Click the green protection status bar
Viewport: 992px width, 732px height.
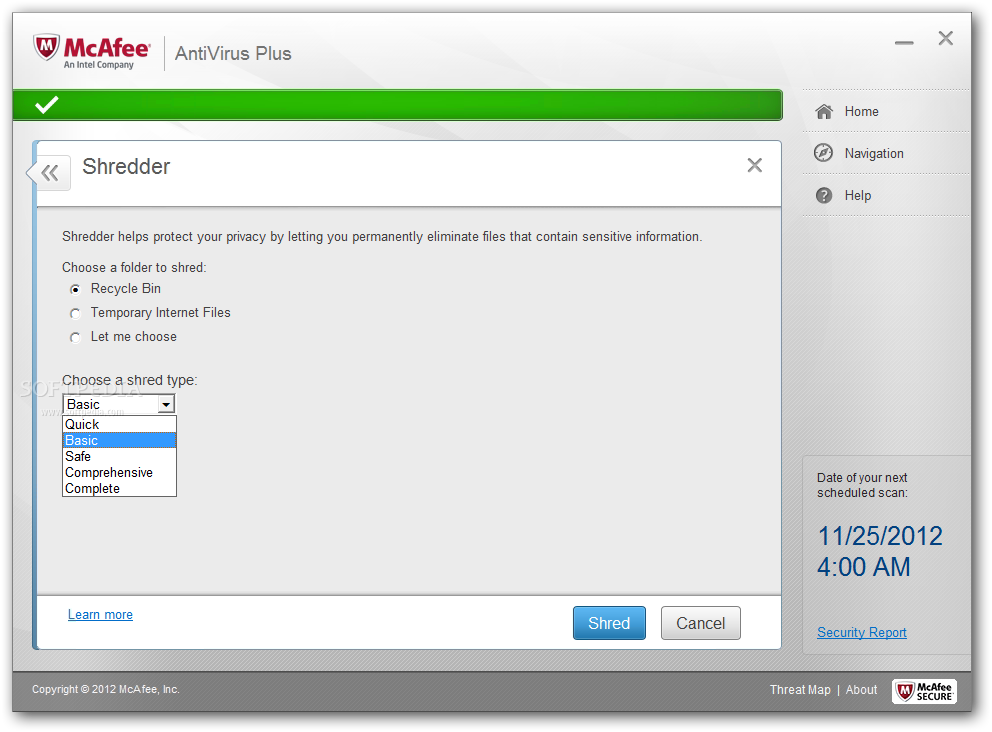(397, 105)
